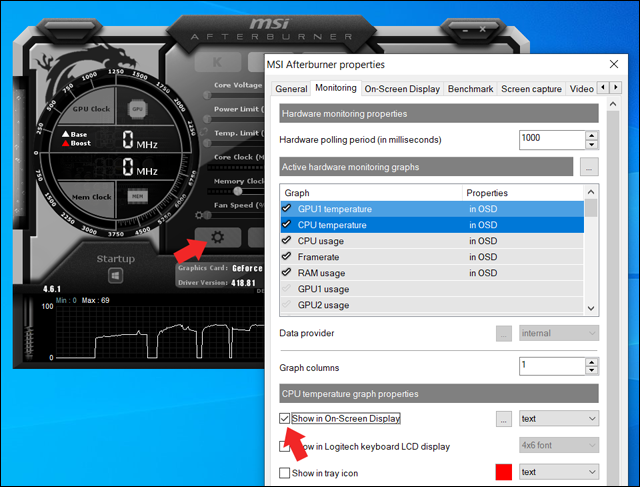Open On-Screen Display text type dropdown
This screenshot has width=640, height=487.
click(x=559, y=418)
